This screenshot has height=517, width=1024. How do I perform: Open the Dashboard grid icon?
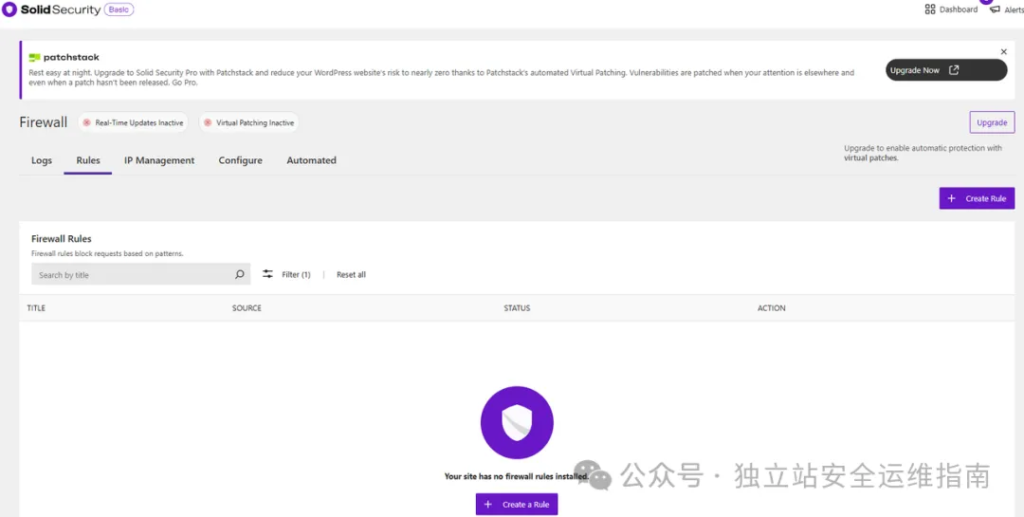click(930, 9)
